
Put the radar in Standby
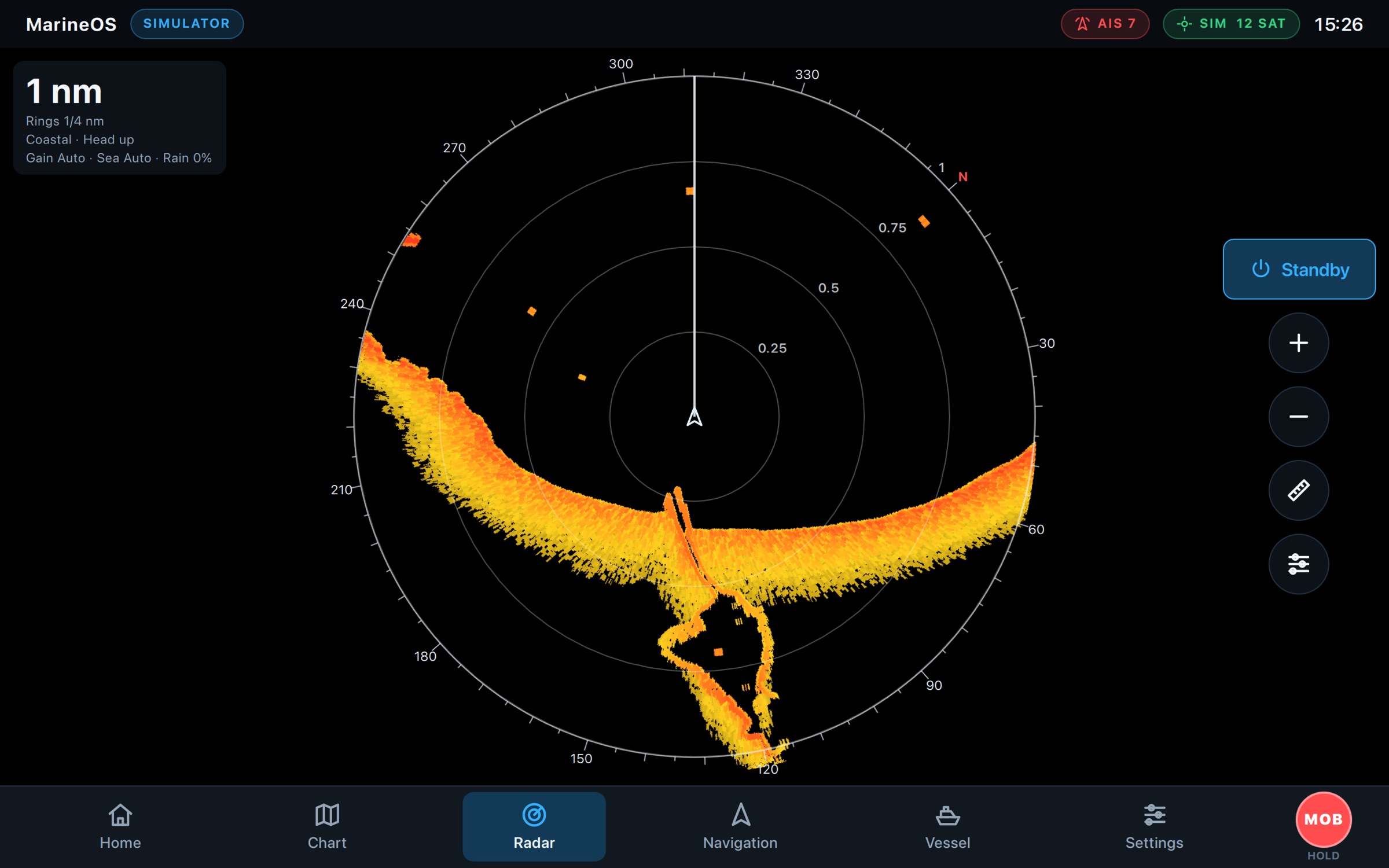[1299, 269]
